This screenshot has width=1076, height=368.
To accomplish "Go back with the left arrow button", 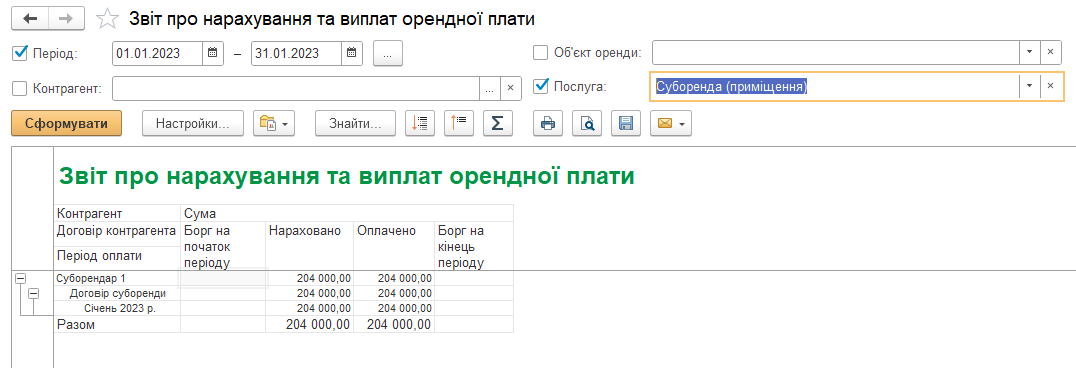I will coord(30,19).
